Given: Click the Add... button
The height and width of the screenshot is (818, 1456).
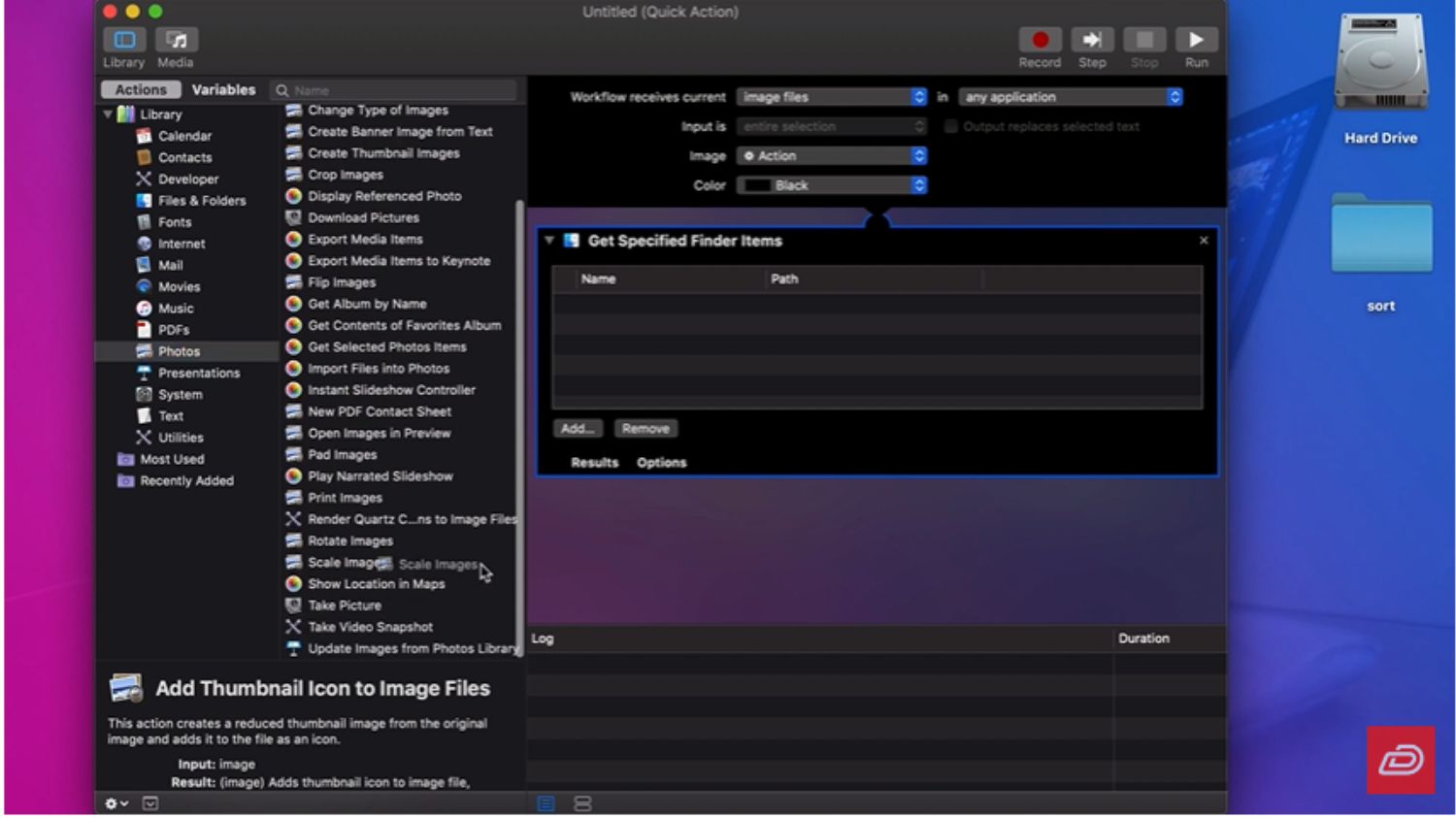Looking at the screenshot, I should 578,429.
